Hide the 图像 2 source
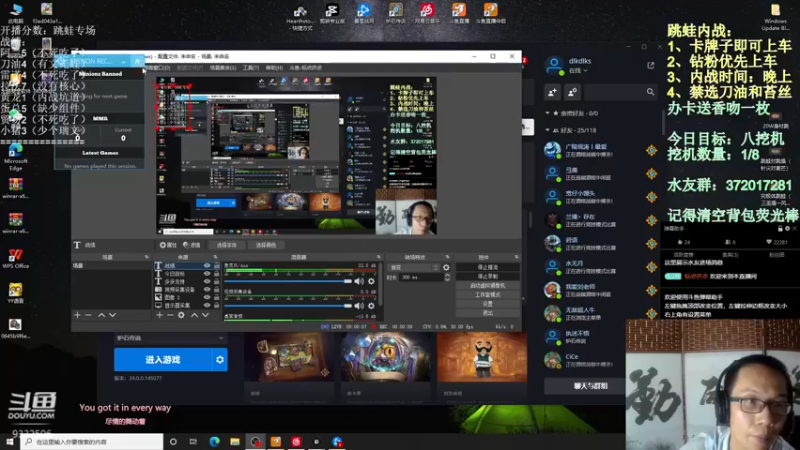This screenshot has width=800, height=450. (207, 297)
